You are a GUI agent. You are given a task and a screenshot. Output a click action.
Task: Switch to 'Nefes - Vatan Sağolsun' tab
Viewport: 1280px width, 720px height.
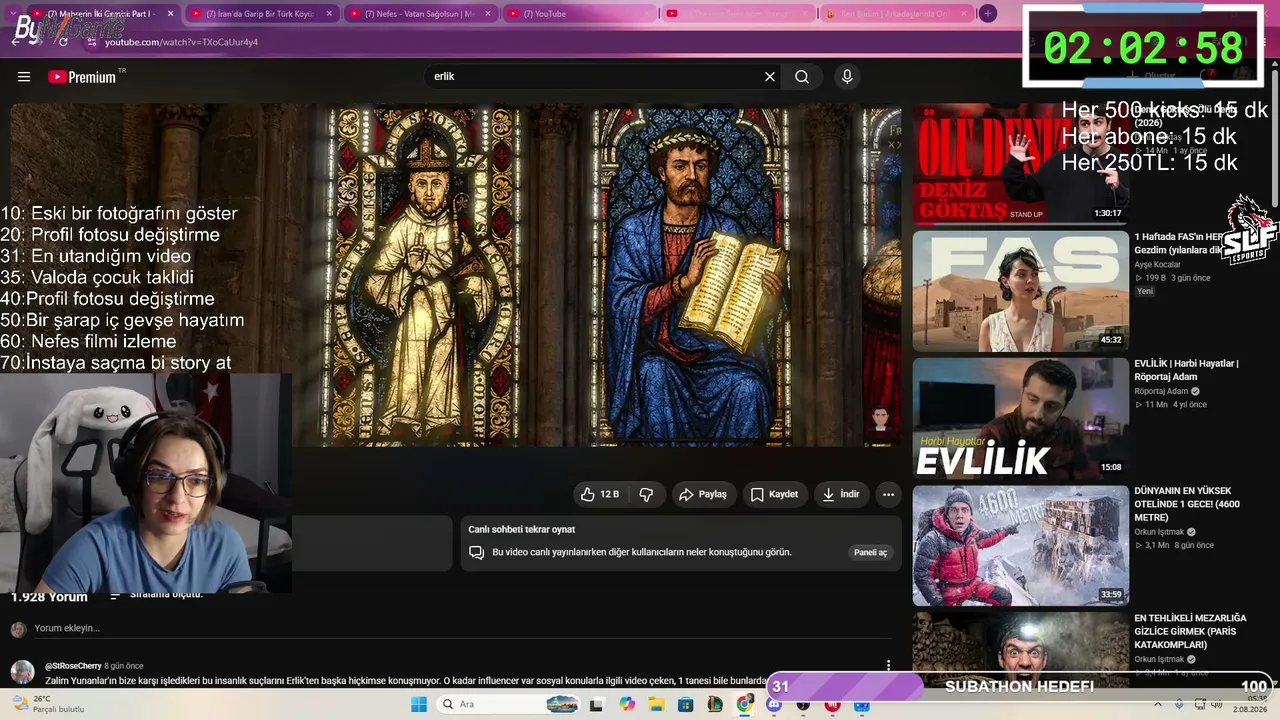pos(418,14)
